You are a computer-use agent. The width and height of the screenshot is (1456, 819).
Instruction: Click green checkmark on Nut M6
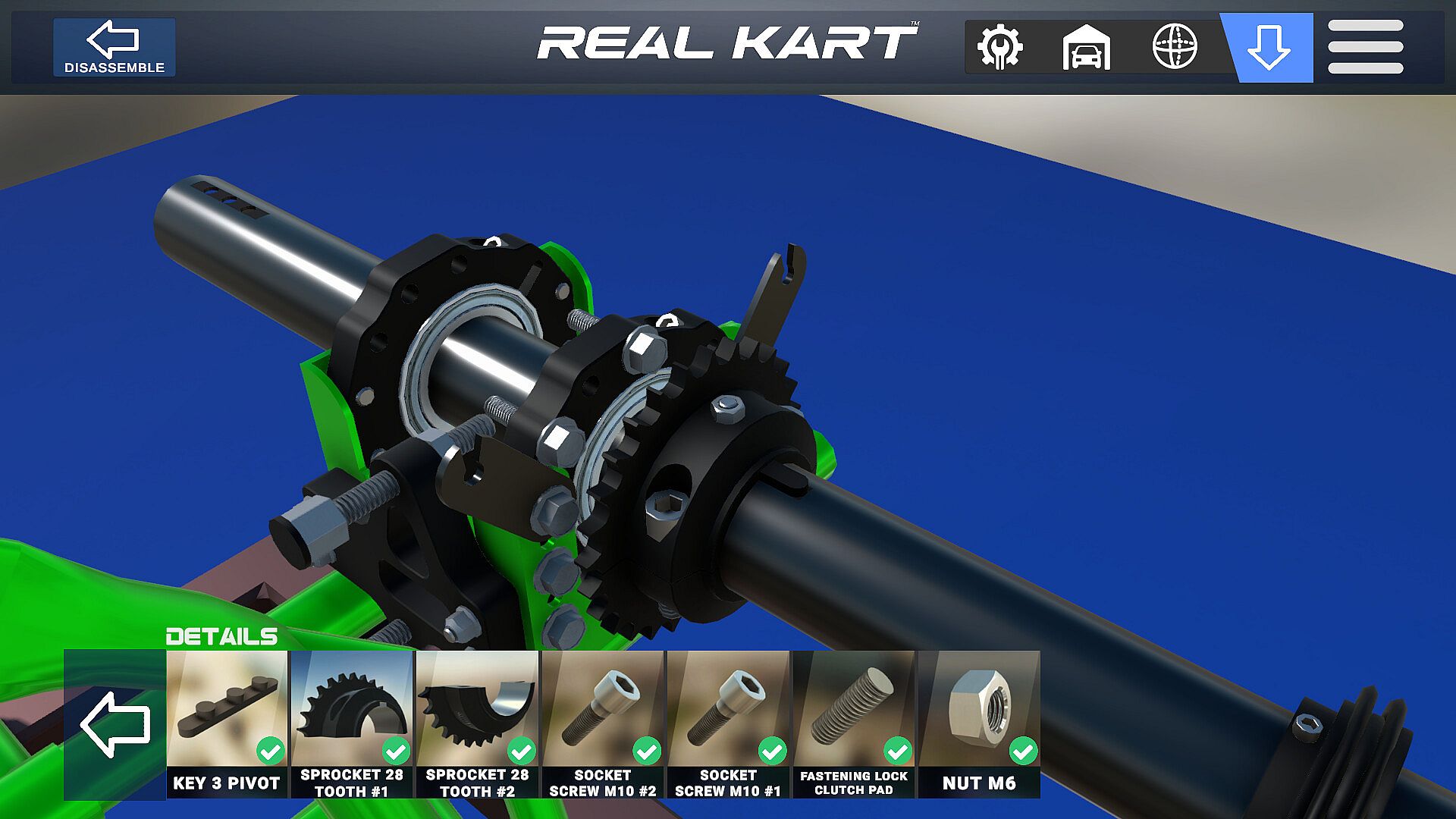coord(1023,751)
